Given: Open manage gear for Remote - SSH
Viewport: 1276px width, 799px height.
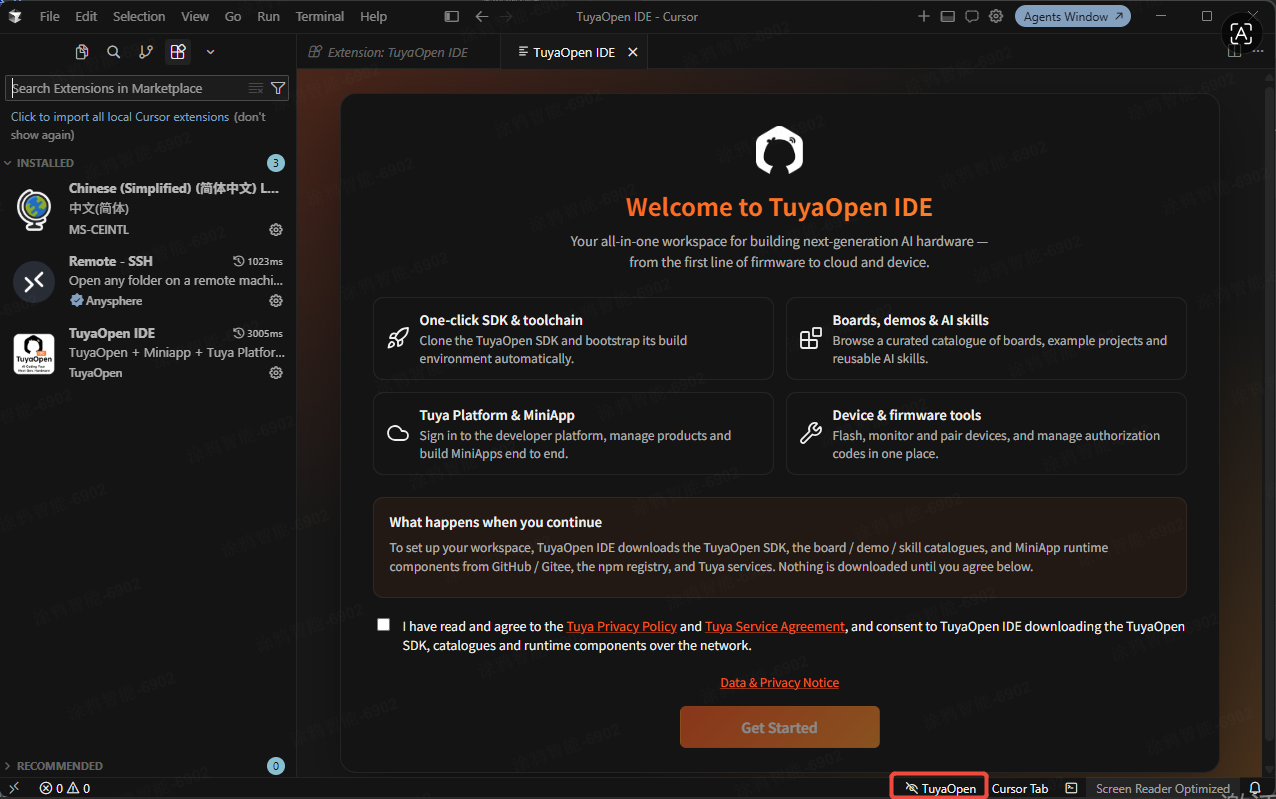Looking at the screenshot, I should [x=276, y=301].
